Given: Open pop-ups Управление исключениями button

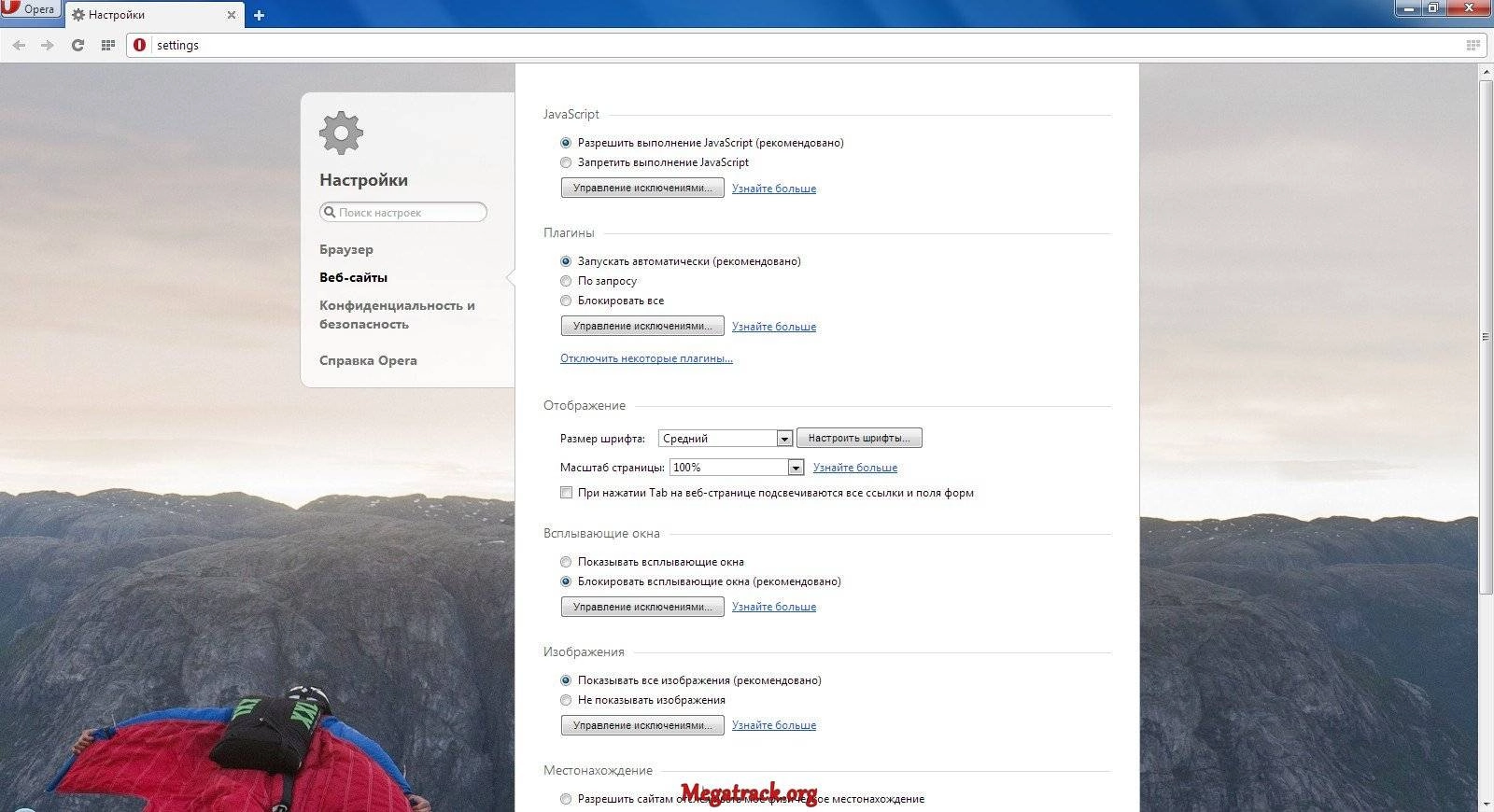Looking at the screenshot, I should pos(642,607).
